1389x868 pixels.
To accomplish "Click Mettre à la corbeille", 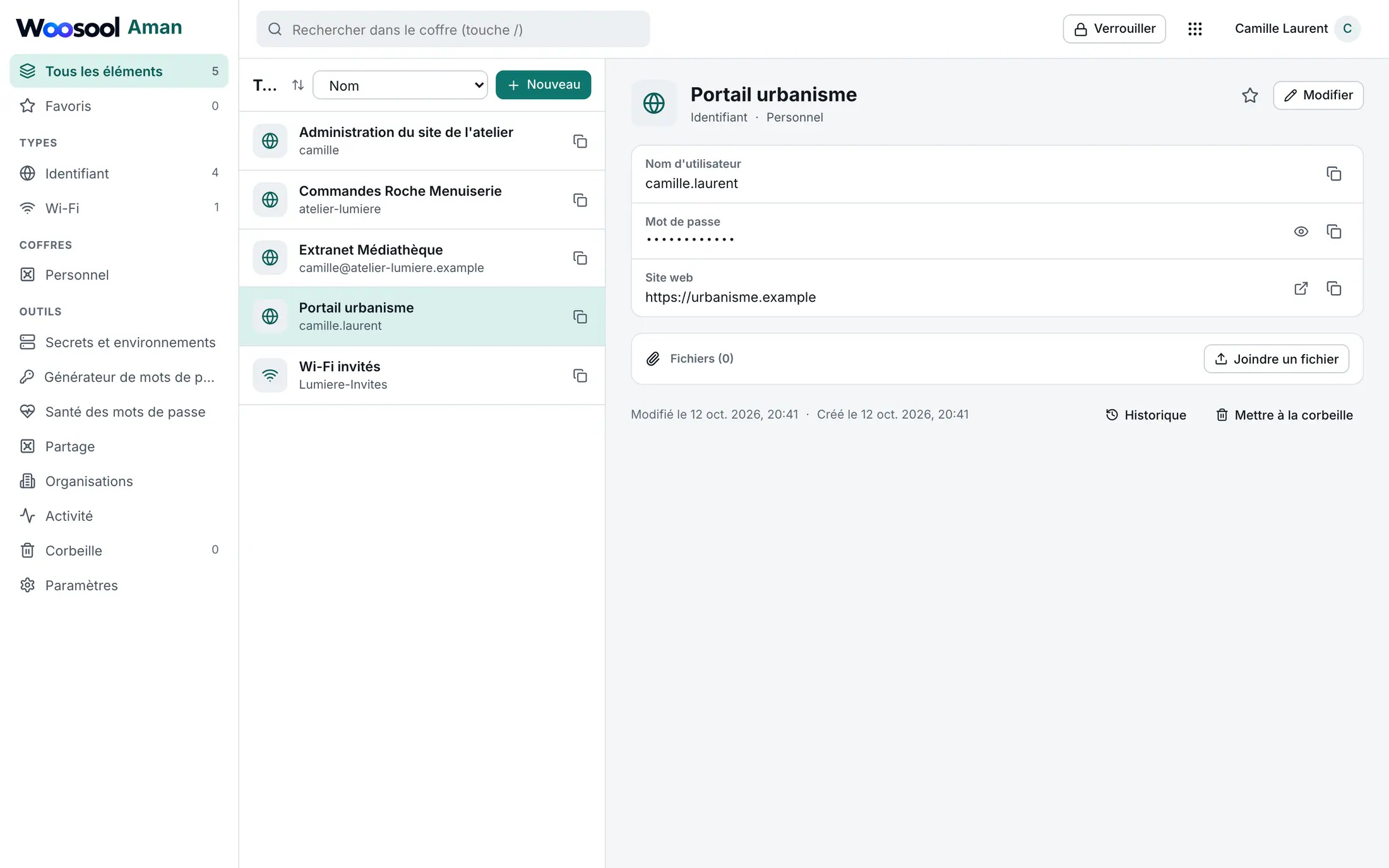I will 1284,415.
